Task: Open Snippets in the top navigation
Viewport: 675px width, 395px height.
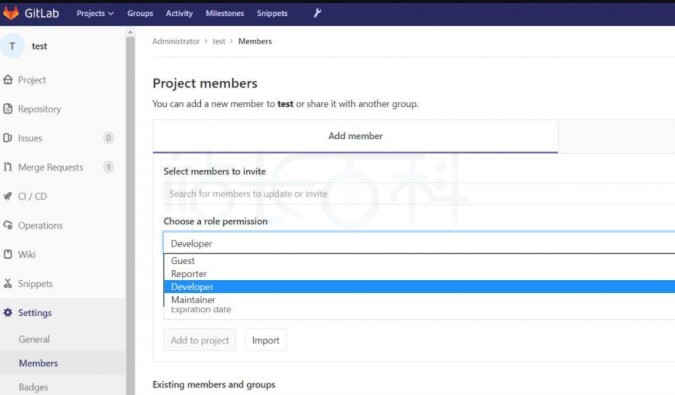Action: click(x=272, y=13)
